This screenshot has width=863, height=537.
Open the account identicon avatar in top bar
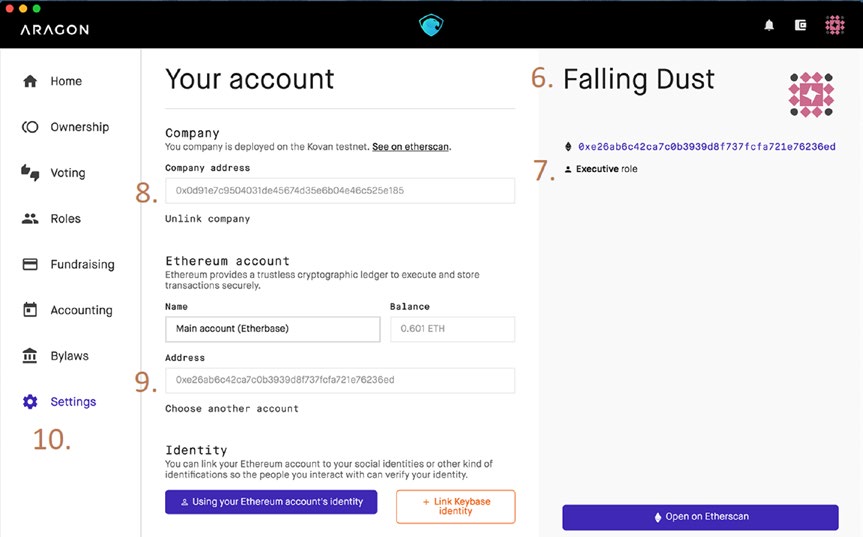pyautogui.click(x=834, y=25)
